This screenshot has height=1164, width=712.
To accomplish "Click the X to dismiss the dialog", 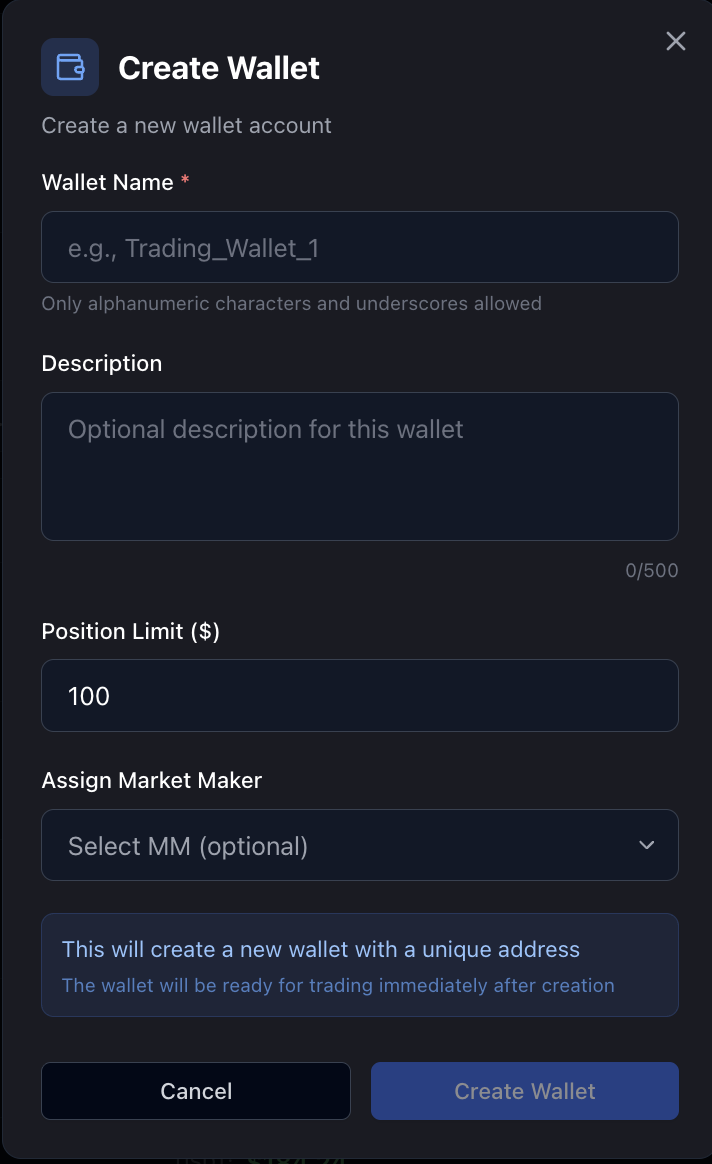I will click(675, 41).
